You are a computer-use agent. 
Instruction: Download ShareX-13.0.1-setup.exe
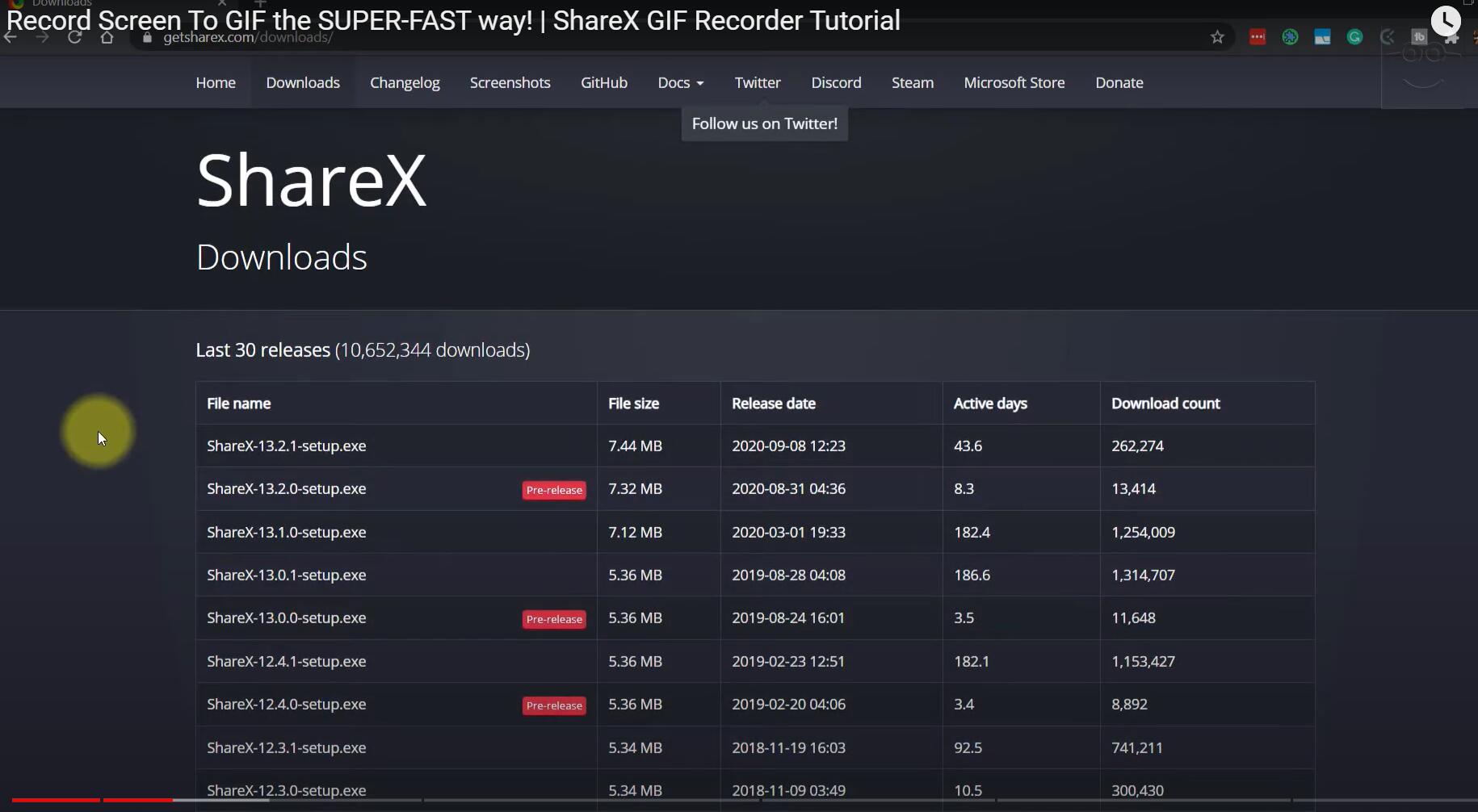coord(287,575)
